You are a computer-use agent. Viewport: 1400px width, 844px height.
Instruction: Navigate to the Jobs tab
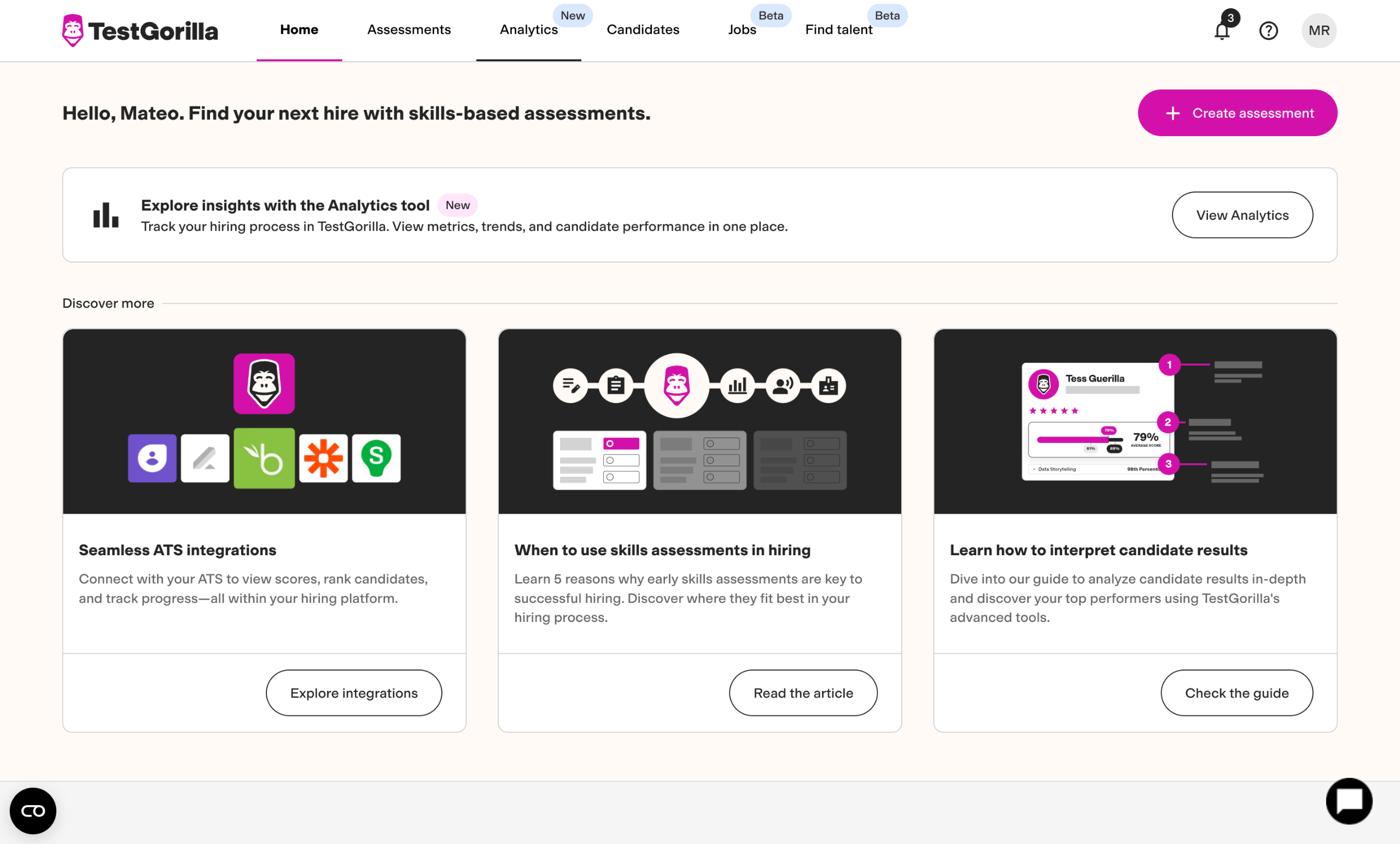tap(742, 30)
